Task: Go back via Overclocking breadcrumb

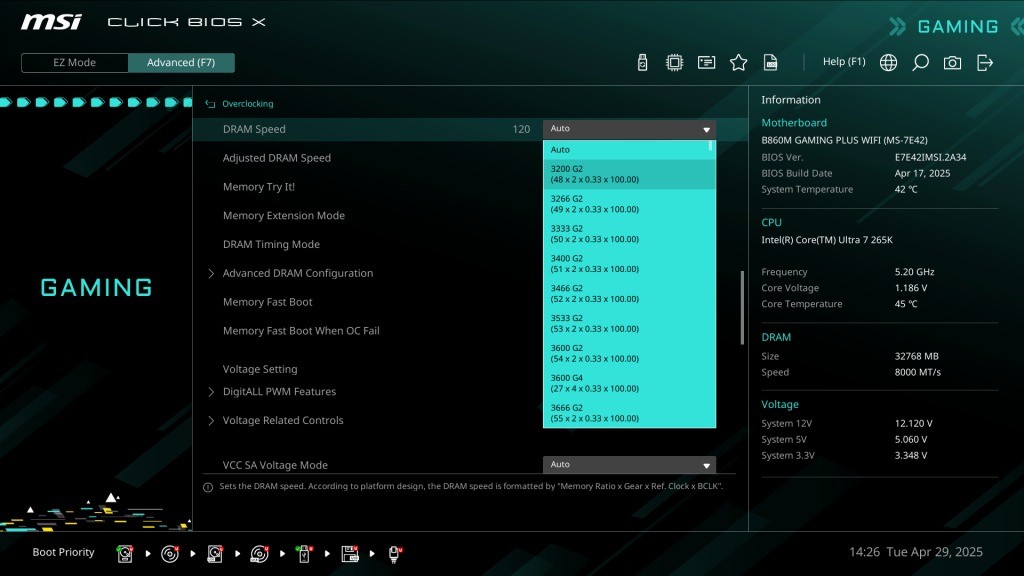Action: coord(246,104)
